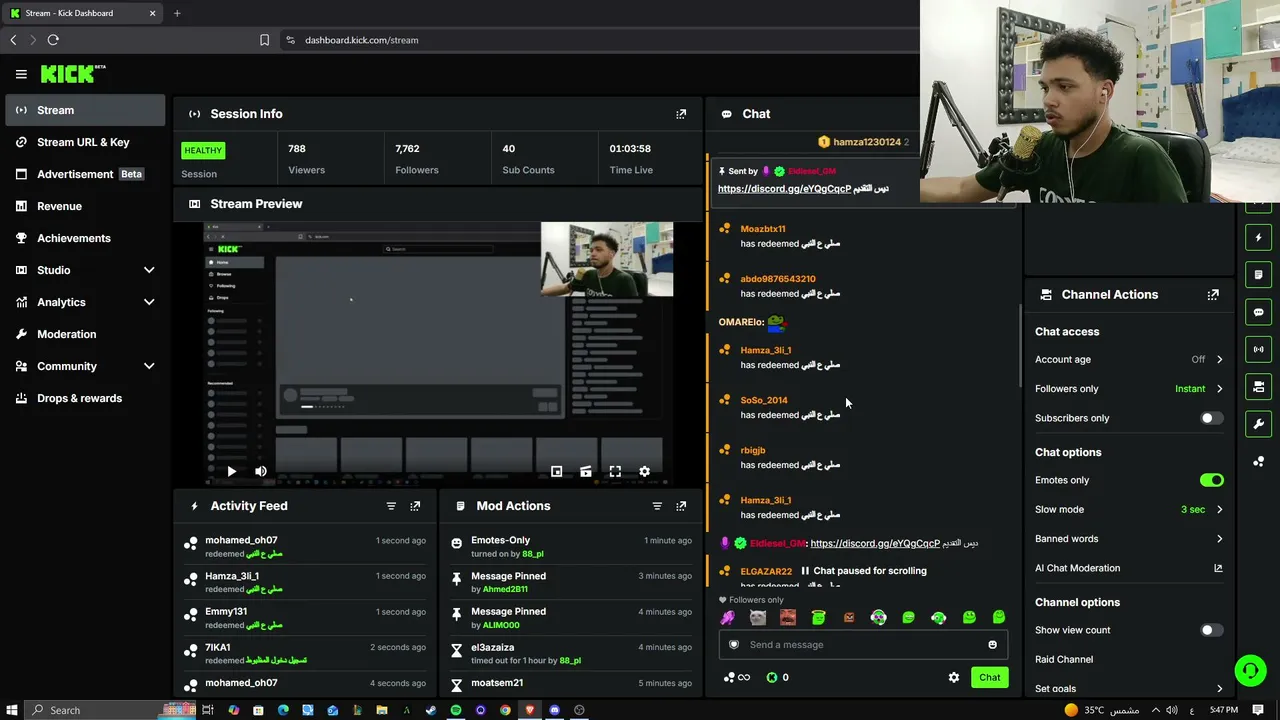Click the lightning bolt icon in right sidebar
The height and width of the screenshot is (720, 1280).
pos(1258,238)
